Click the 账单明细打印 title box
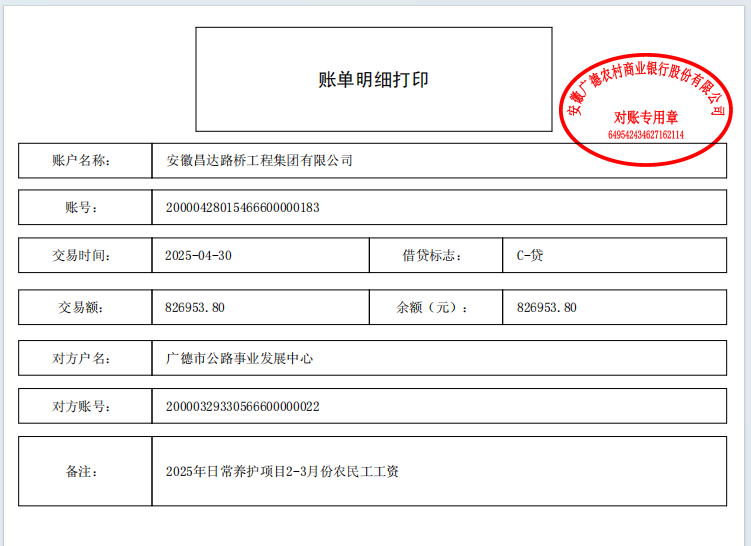751x546 pixels. pos(373,80)
